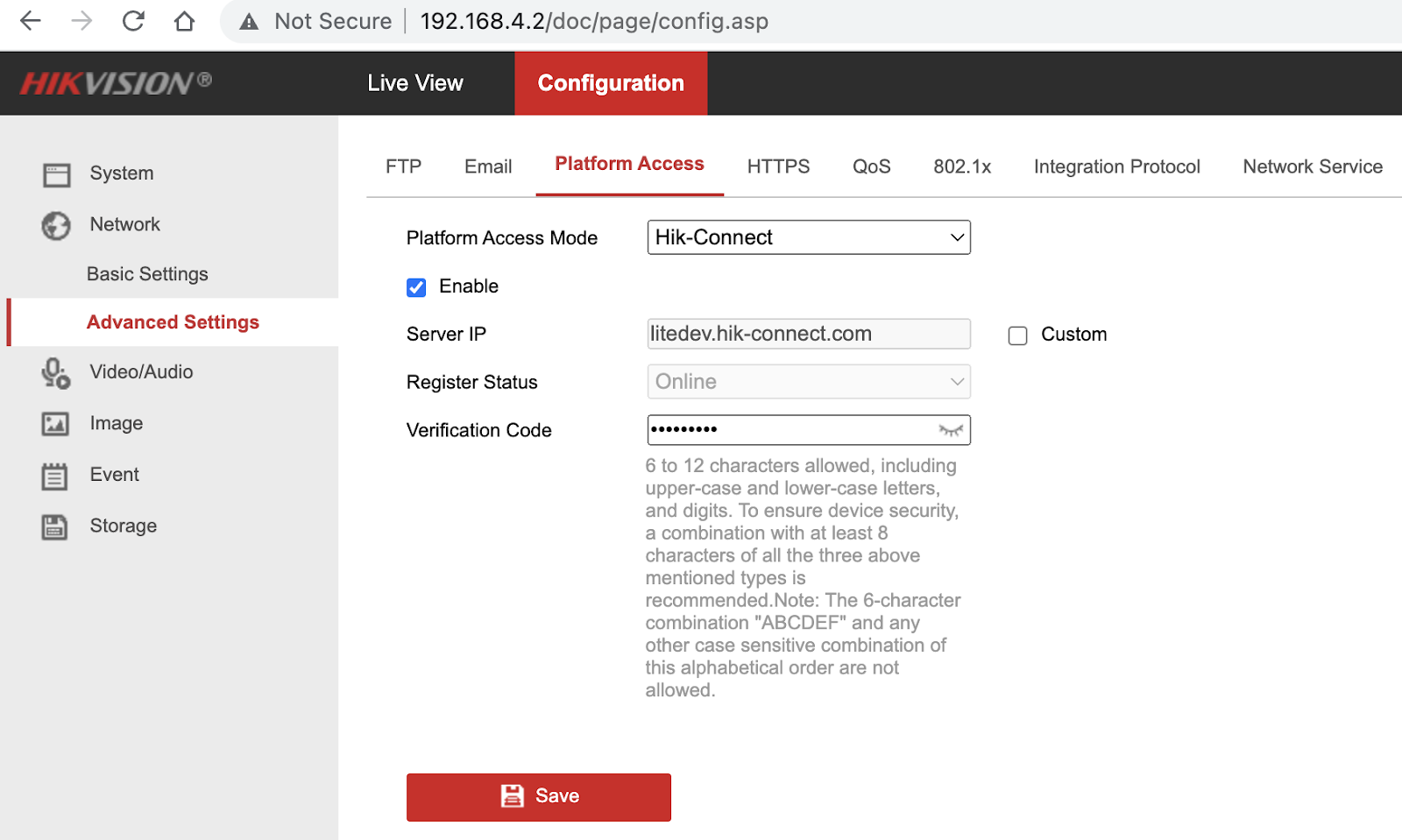
Task: Click the browser forward arrow
Action: [81, 21]
